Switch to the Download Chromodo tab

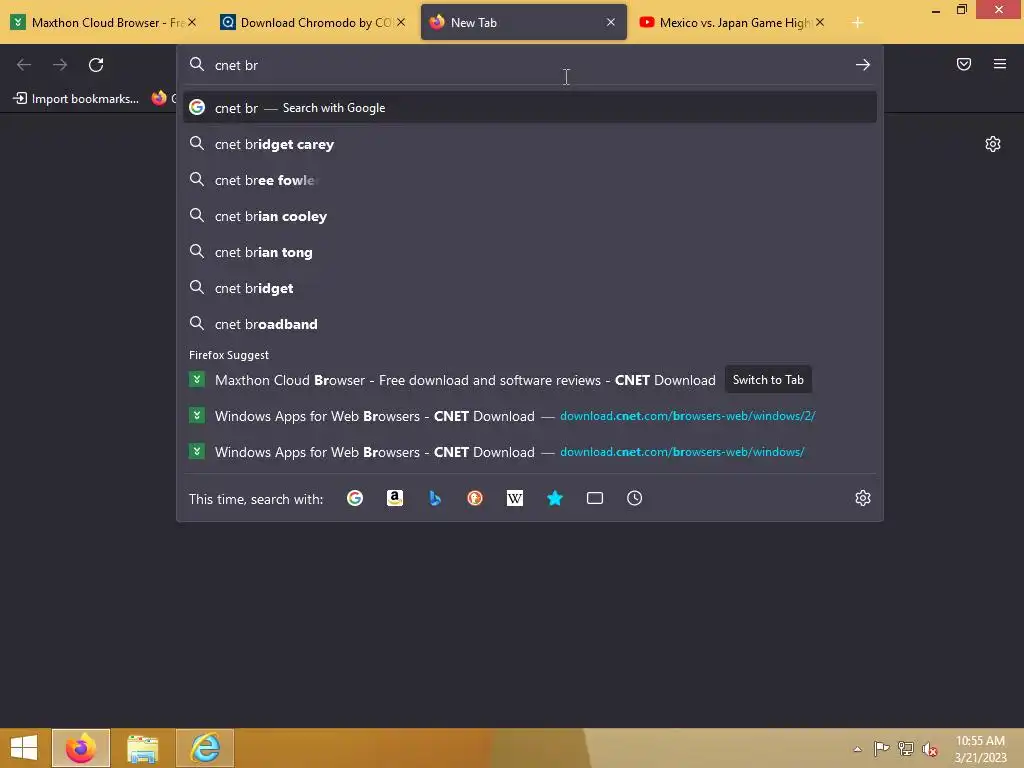(x=313, y=22)
